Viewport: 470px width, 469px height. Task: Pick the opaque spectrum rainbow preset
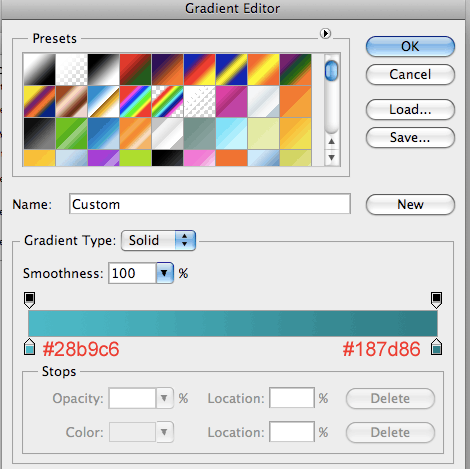pos(135,101)
